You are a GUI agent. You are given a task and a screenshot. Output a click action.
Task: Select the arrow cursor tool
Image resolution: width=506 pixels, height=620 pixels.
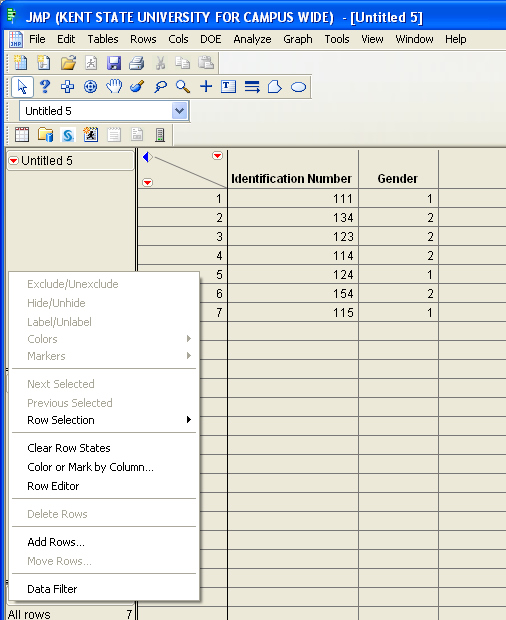tap(22, 87)
